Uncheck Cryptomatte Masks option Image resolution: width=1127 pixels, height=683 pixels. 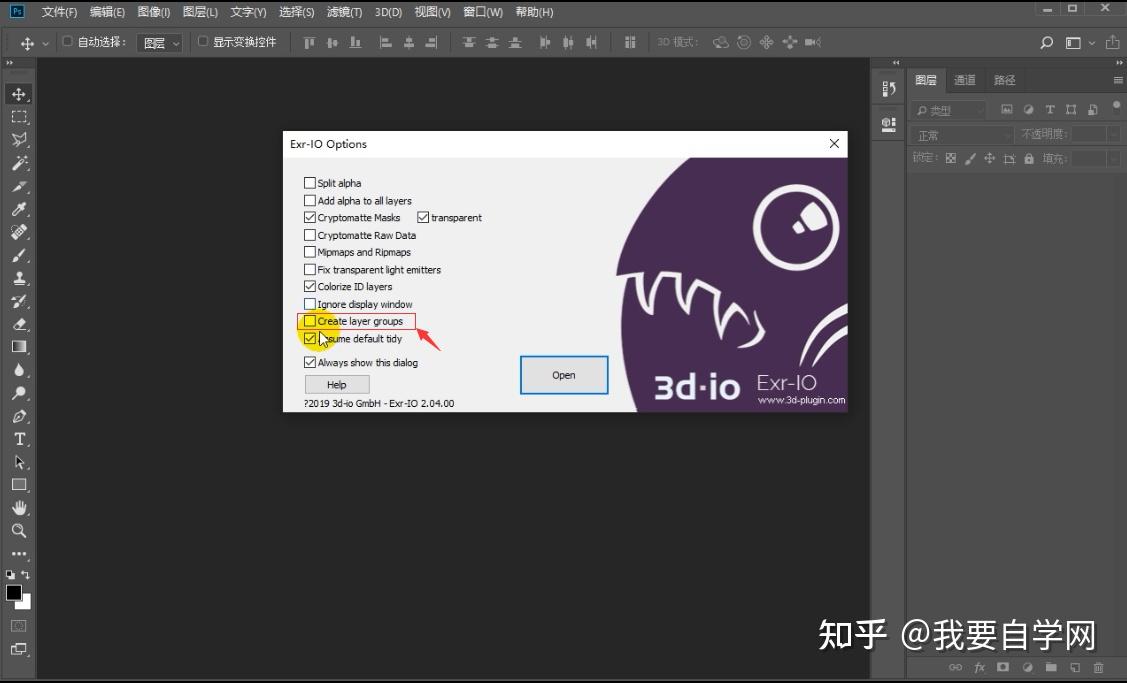(310, 218)
